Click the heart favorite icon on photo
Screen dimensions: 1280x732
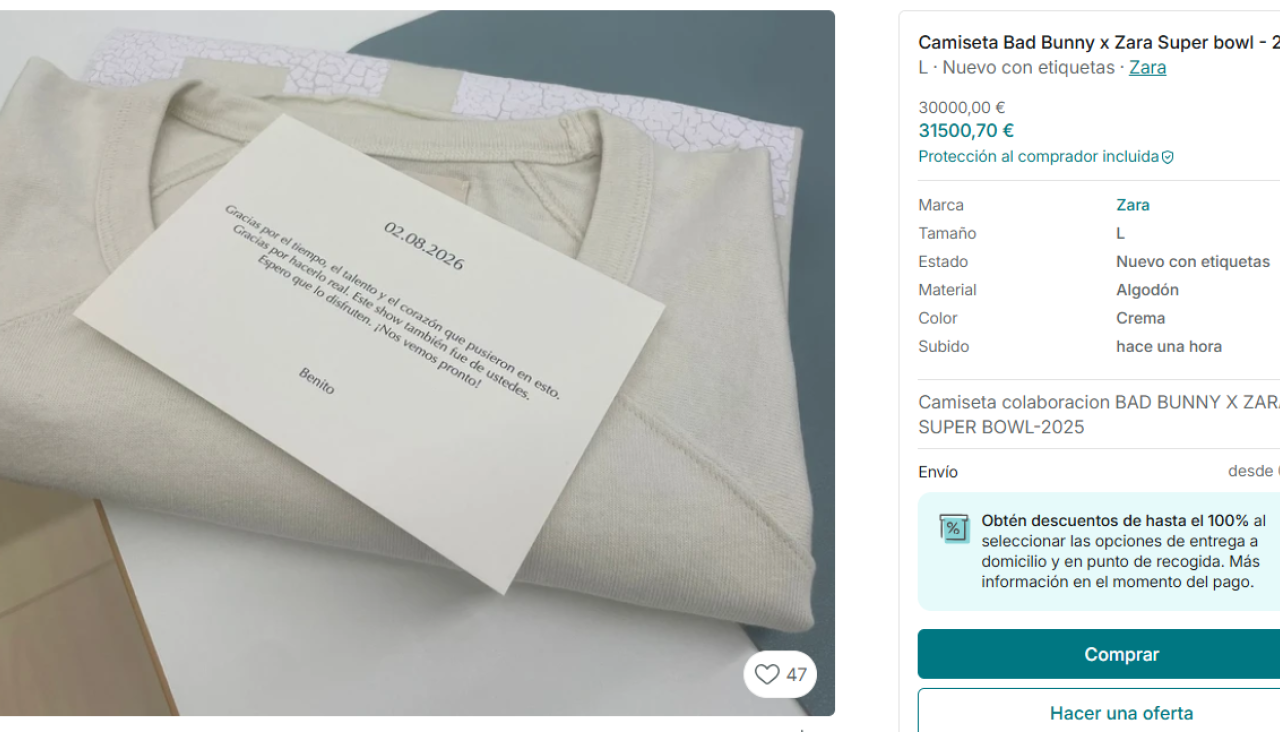pyautogui.click(x=767, y=675)
